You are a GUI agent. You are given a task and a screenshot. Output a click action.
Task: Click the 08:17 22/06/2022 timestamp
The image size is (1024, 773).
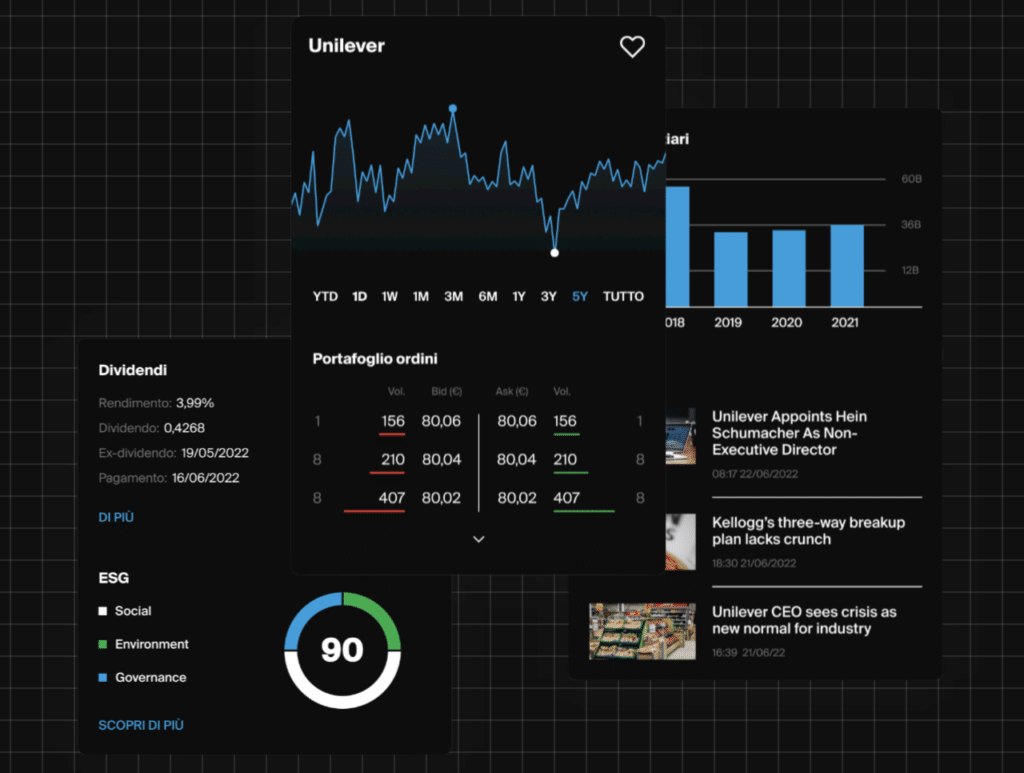point(755,474)
